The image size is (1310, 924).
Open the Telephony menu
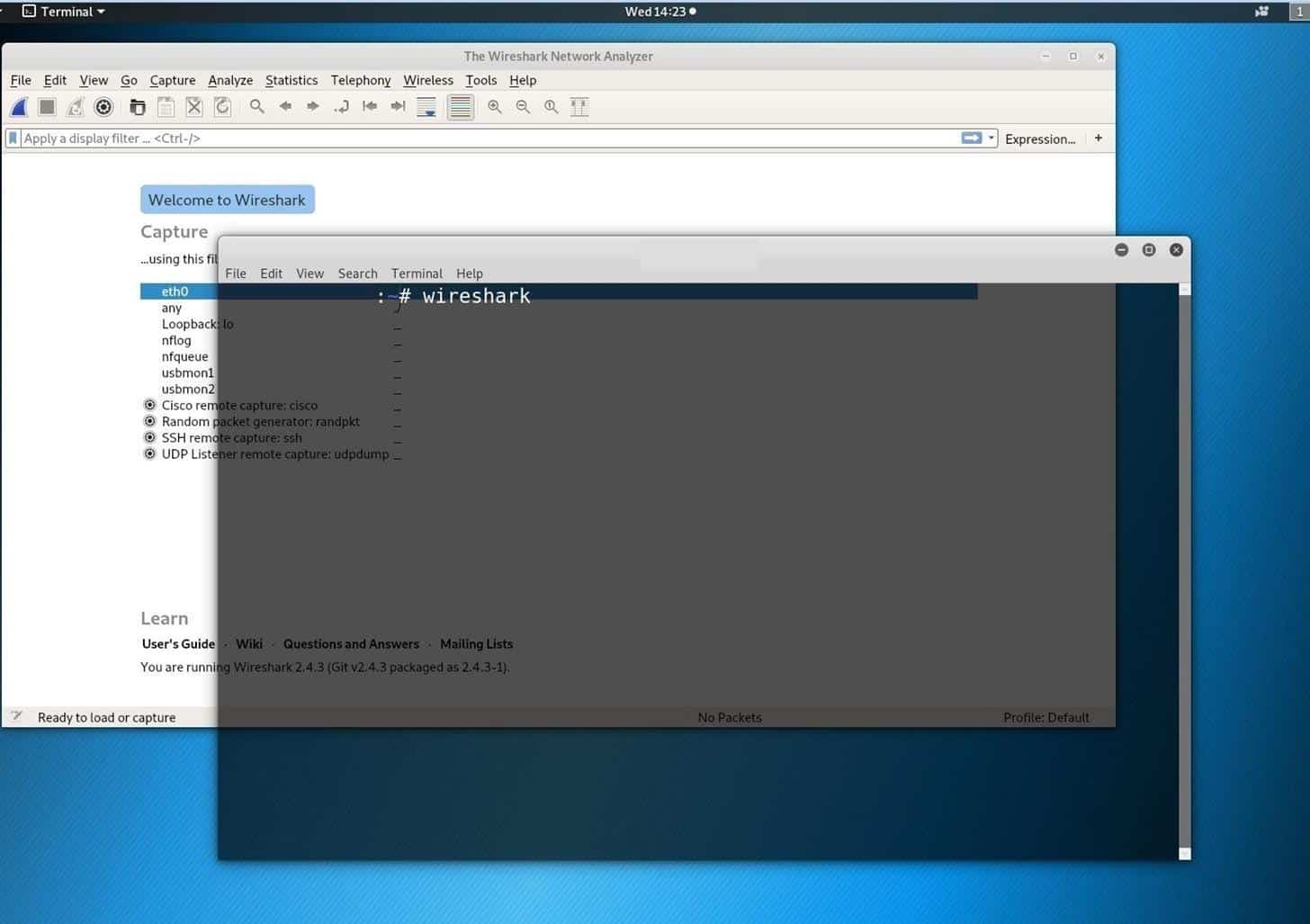(x=361, y=80)
